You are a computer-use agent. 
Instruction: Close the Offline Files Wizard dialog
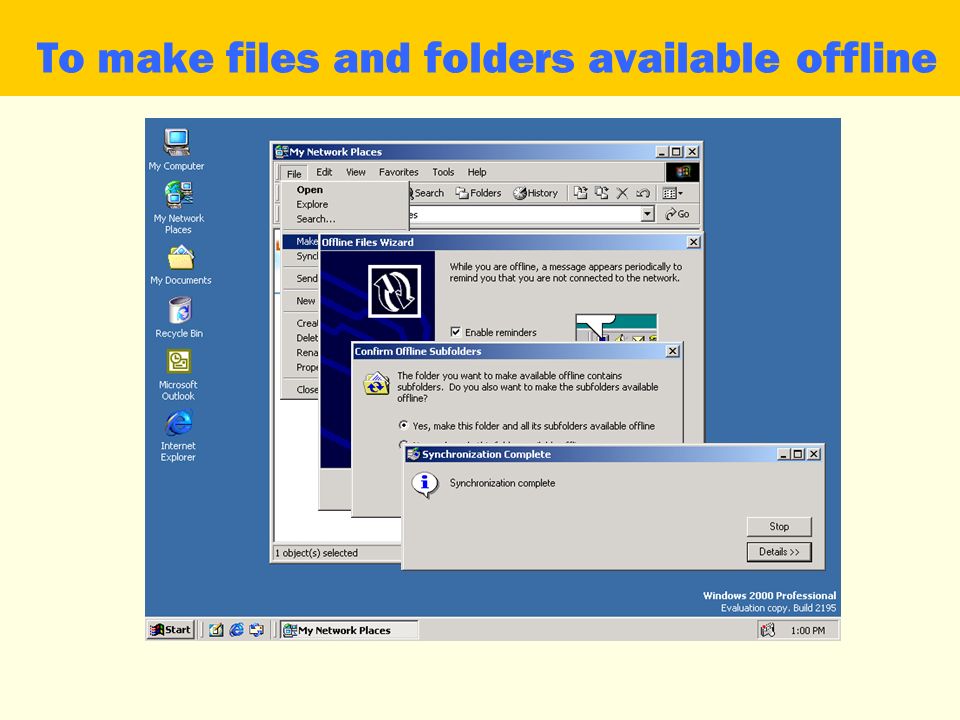pyautogui.click(x=693, y=242)
